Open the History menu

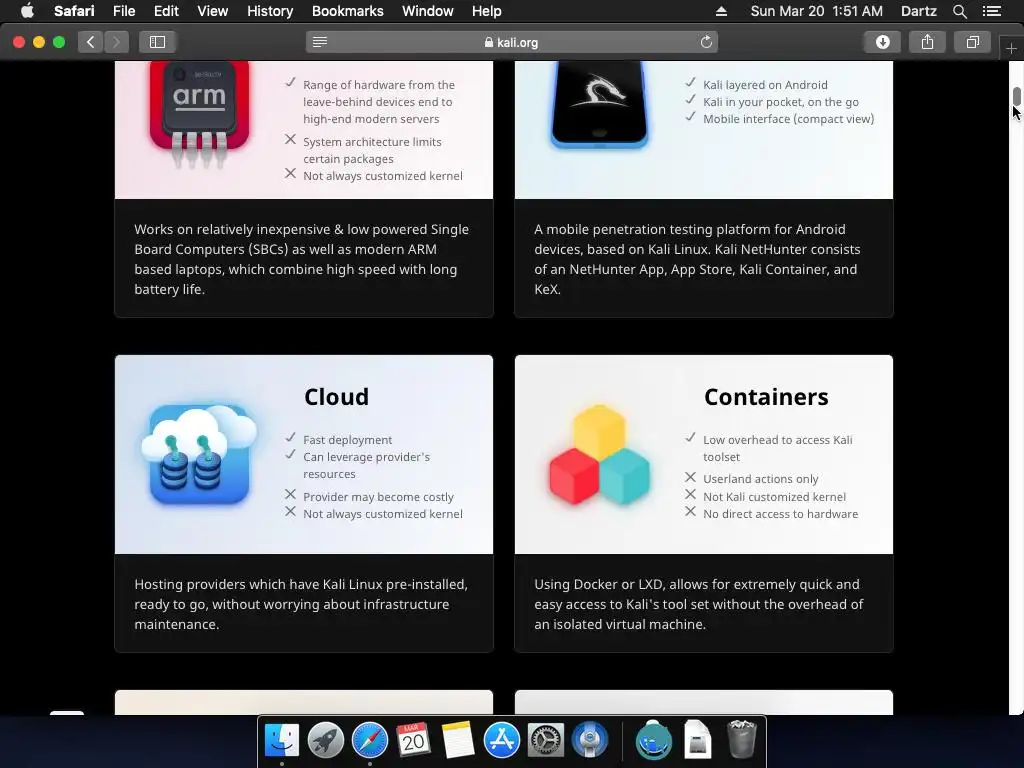click(270, 11)
